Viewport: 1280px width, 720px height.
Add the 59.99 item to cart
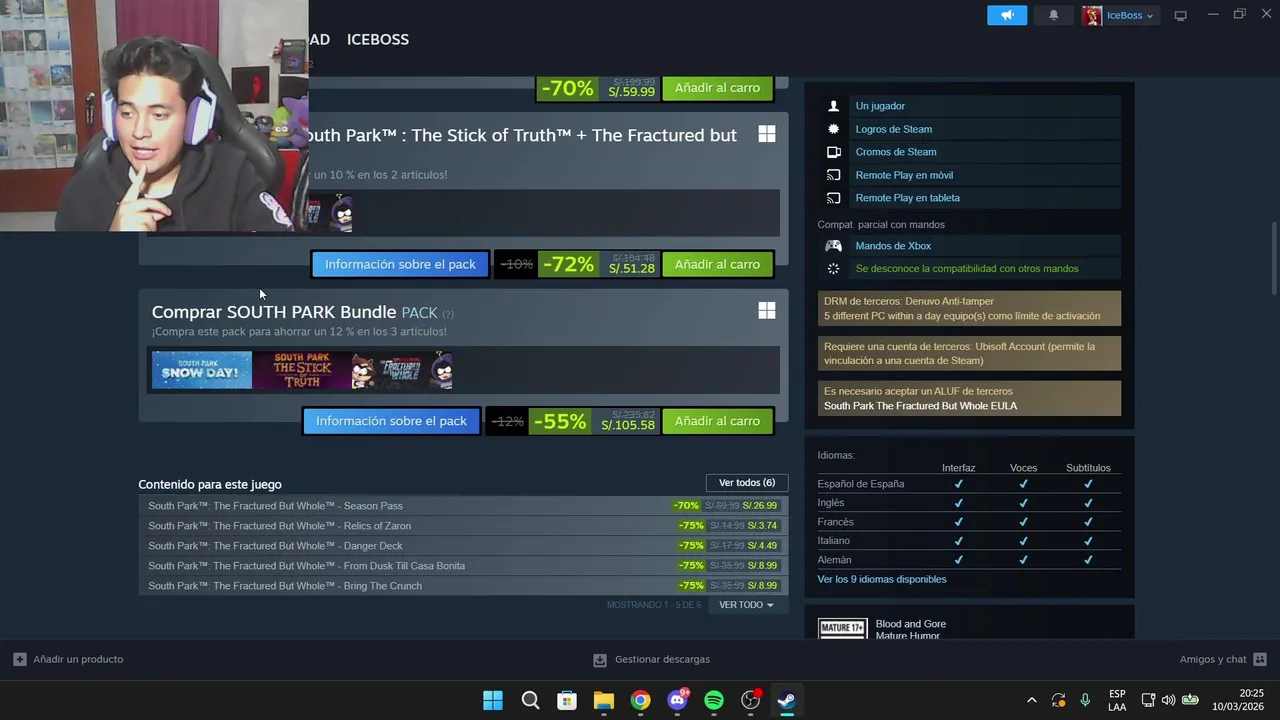click(717, 88)
